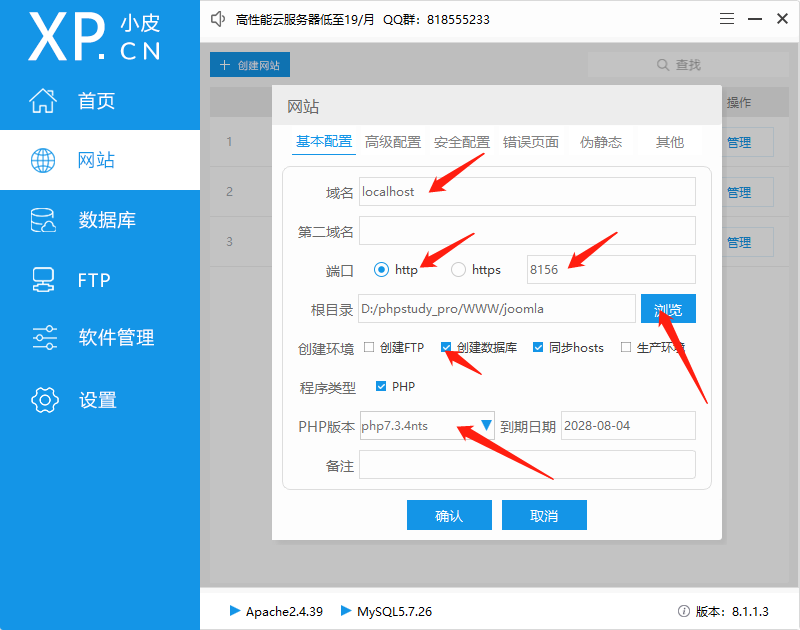Click the Apache2.4.39 play icon
This screenshot has height=630, width=800.
click(235, 610)
